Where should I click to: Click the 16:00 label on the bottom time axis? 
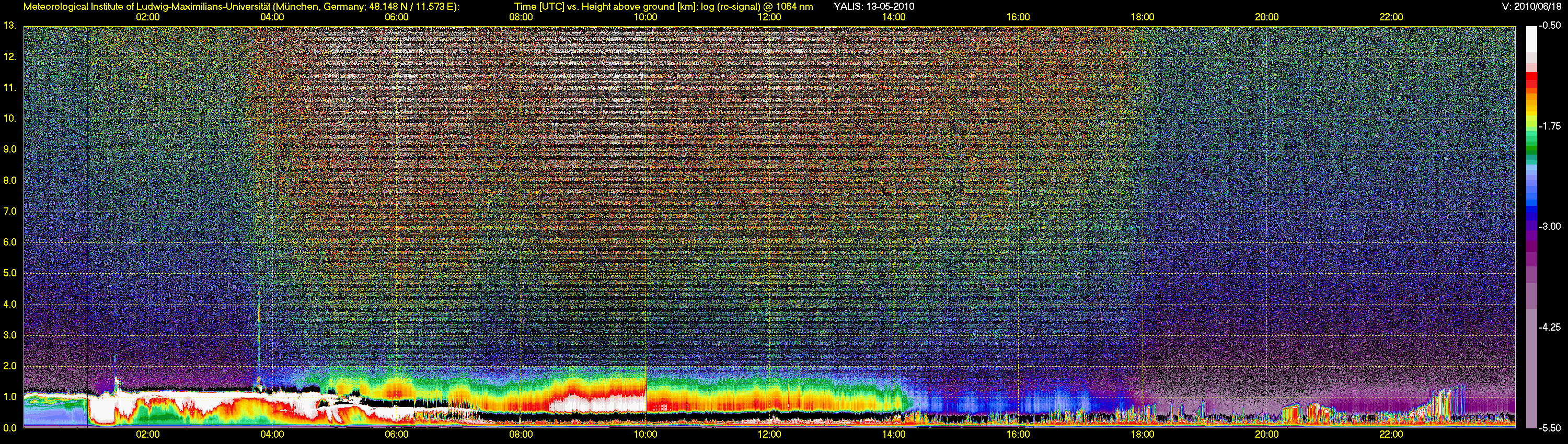1018,434
